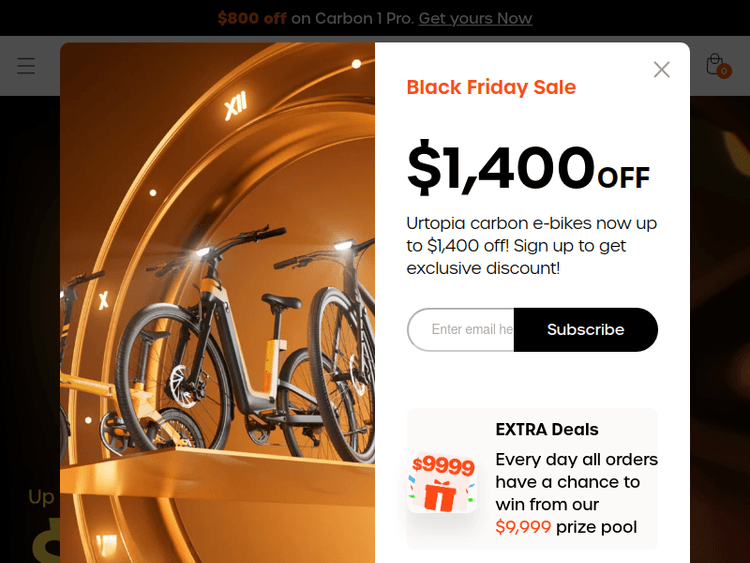Click the $9999 gift box icon
The image size is (750, 563).
point(442,482)
